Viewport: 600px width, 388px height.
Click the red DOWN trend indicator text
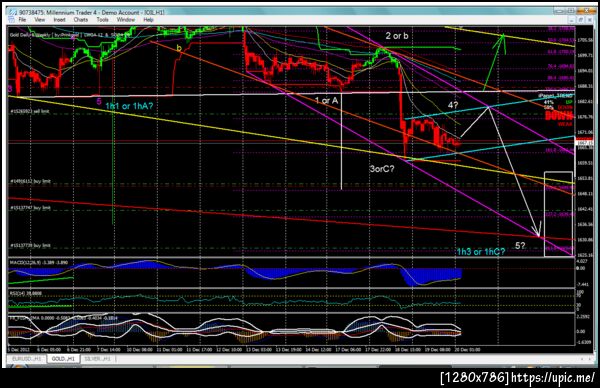click(559, 116)
